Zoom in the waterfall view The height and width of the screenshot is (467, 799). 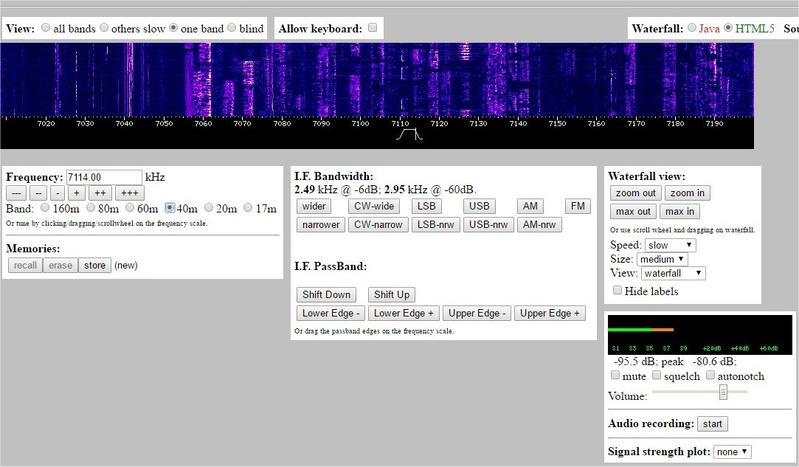click(x=687, y=193)
